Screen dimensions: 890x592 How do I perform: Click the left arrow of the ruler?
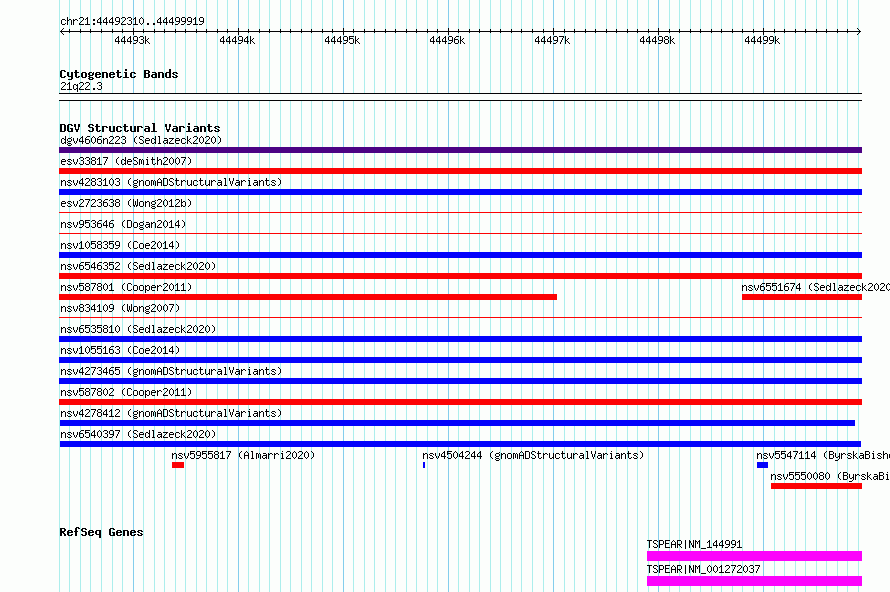click(62, 32)
